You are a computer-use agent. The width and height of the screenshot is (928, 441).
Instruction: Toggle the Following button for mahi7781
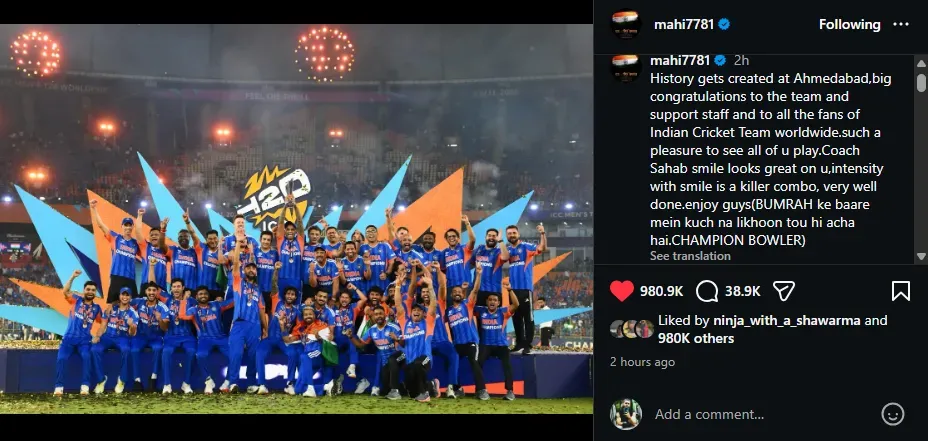coord(849,24)
